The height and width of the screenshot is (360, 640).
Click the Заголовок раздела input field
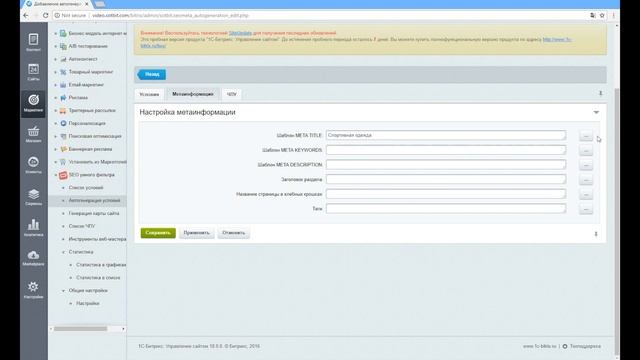point(446,179)
